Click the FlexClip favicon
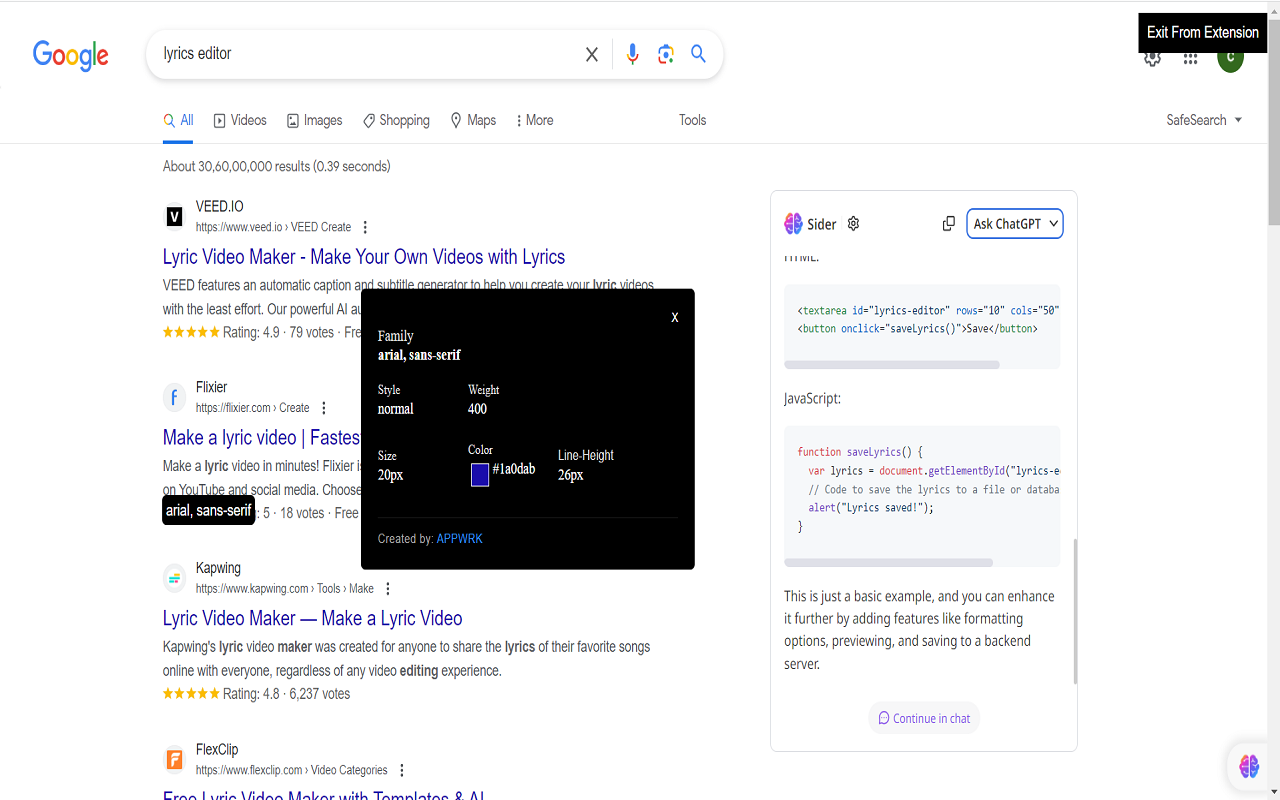The image size is (1280, 800). point(174,760)
